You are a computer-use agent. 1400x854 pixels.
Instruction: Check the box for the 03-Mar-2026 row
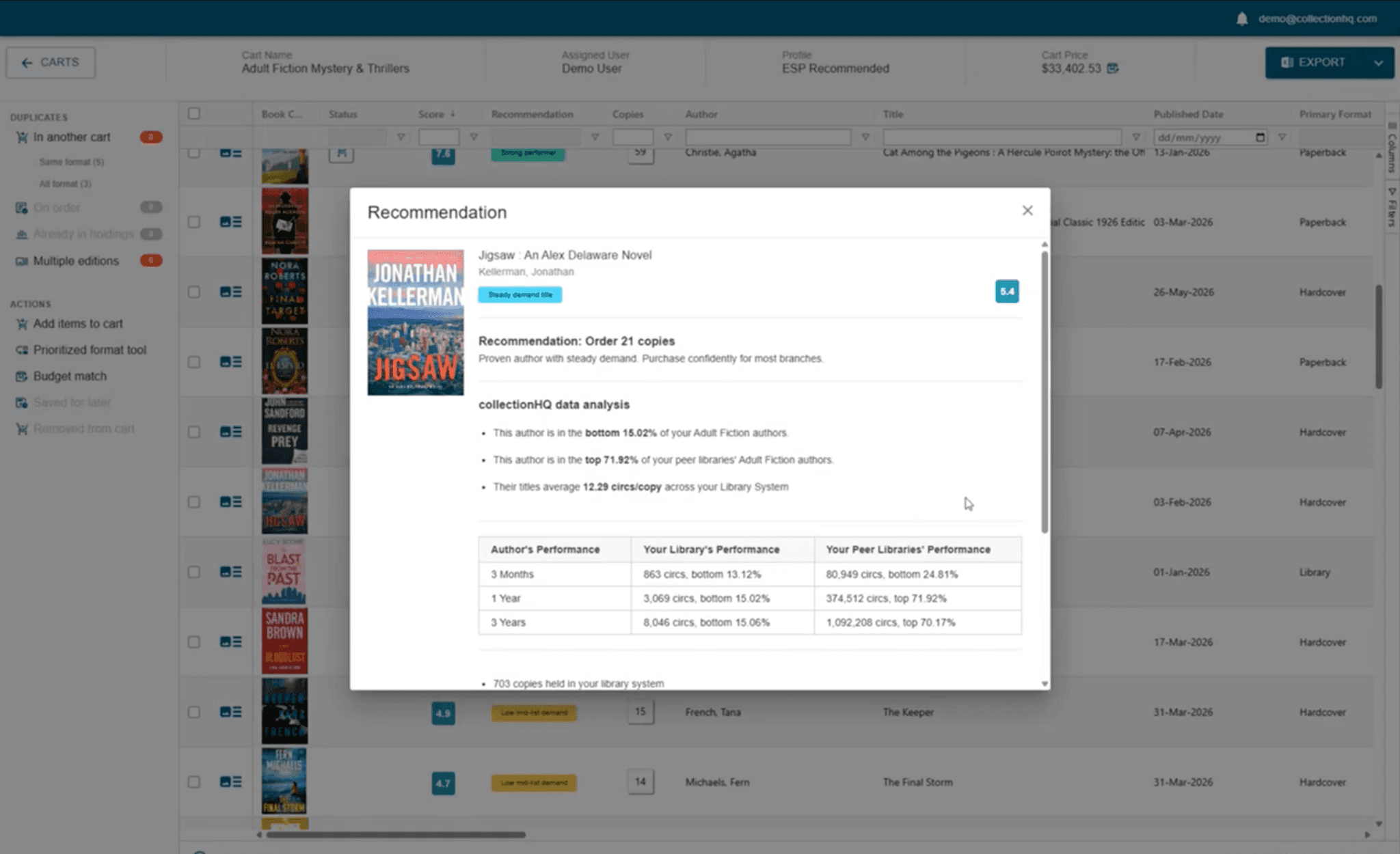click(x=194, y=222)
